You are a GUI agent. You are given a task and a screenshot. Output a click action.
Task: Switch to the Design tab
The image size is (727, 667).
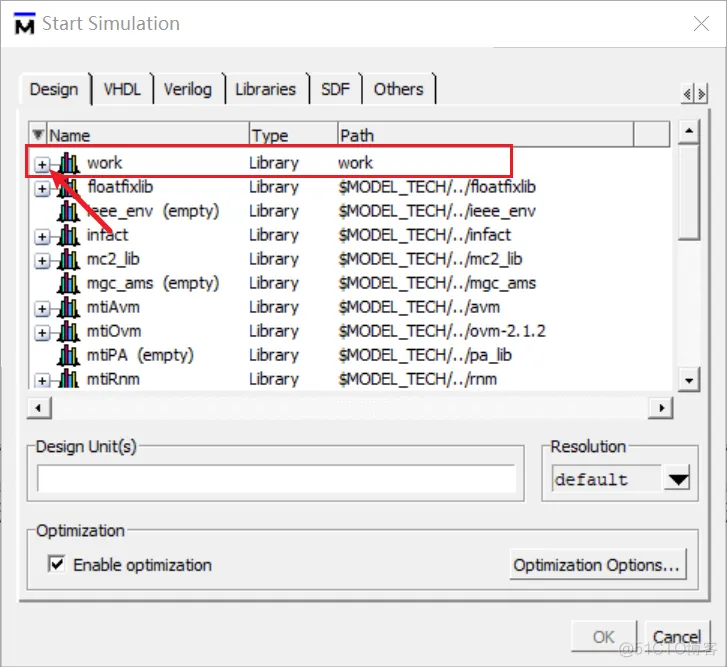point(54,89)
